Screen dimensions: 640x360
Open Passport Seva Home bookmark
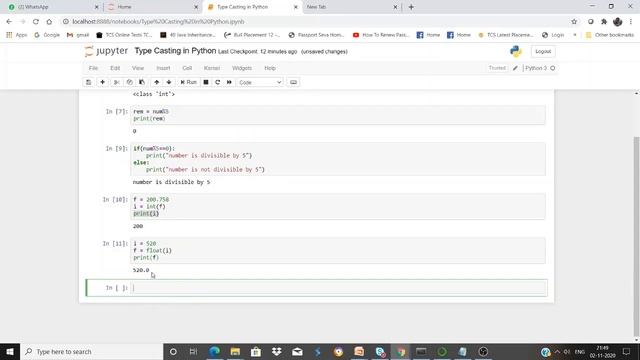[316, 35]
